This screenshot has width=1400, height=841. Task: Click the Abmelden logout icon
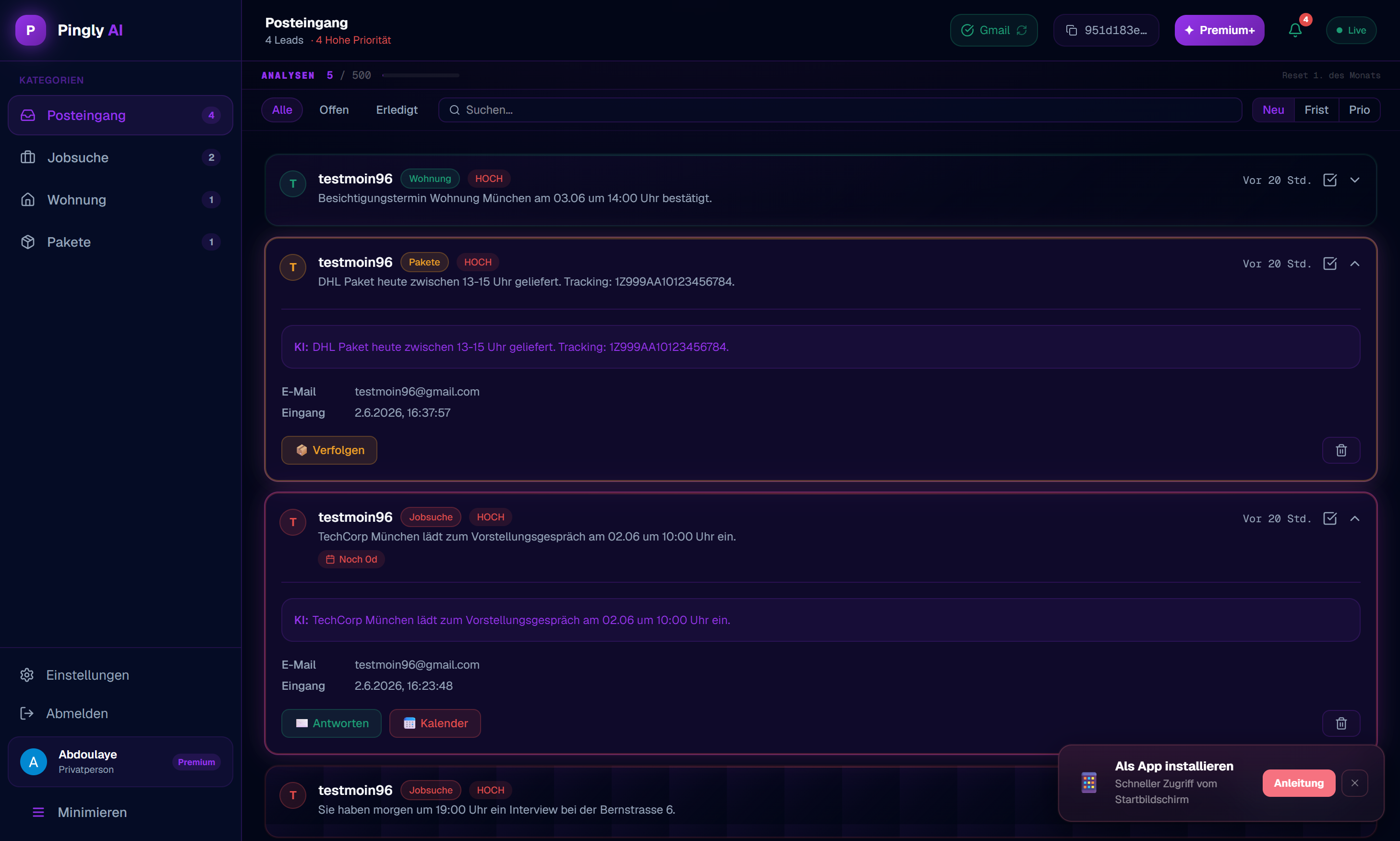tap(26, 713)
